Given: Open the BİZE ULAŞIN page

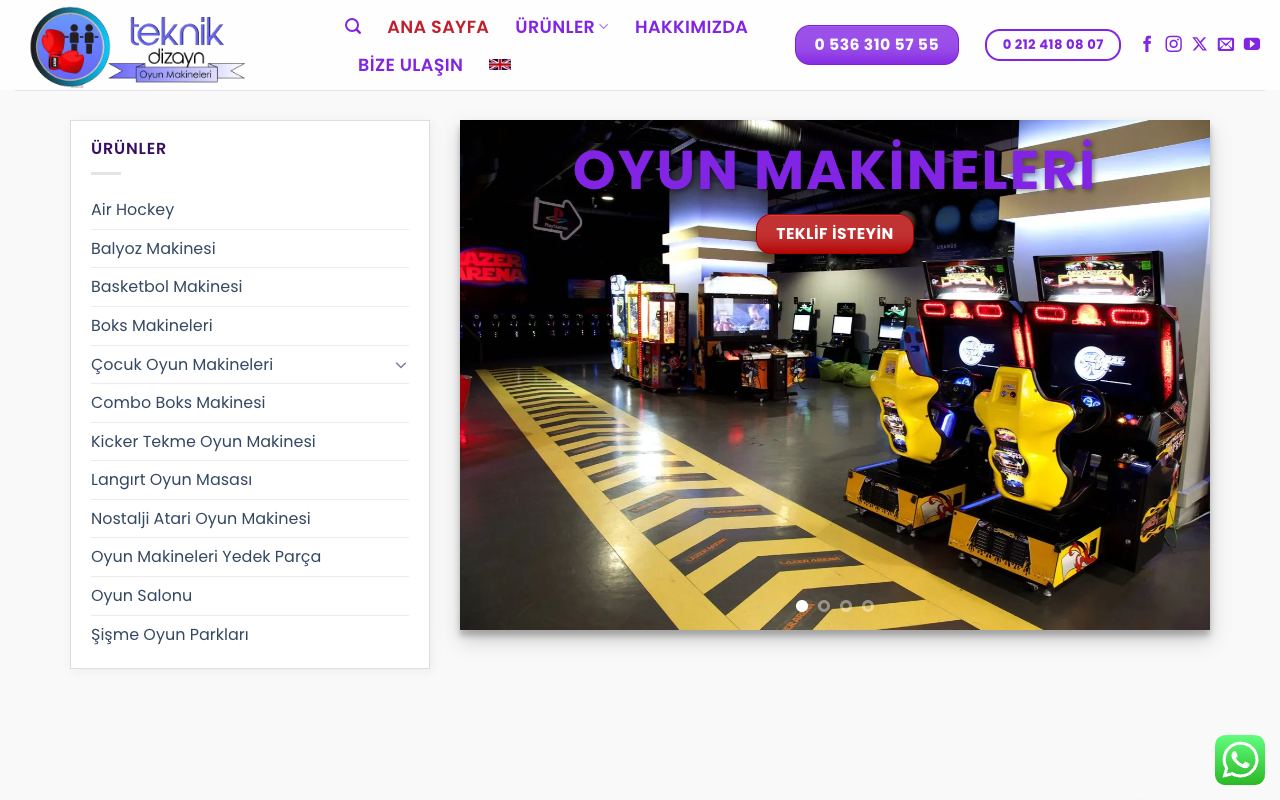Looking at the screenshot, I should tap(410, 65).
